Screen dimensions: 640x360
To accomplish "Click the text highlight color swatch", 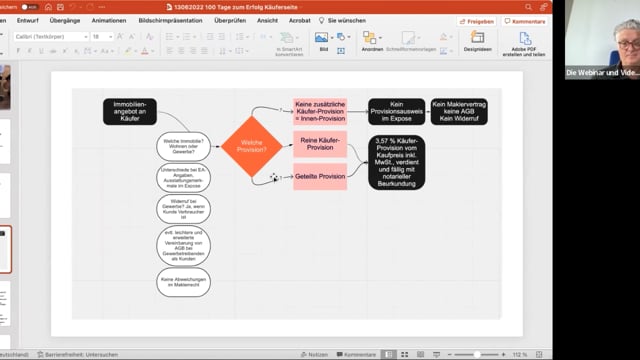I will (128, 51).
